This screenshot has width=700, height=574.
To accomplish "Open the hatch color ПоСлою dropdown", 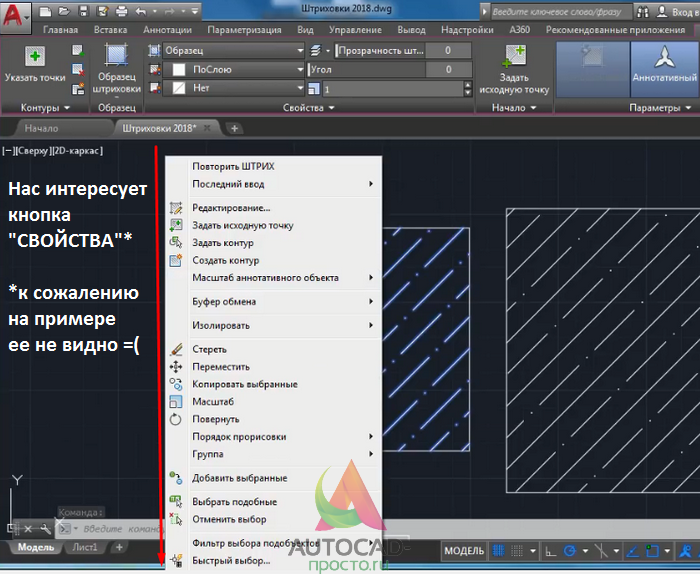I will pyautogui.click(x=233, y=69).
